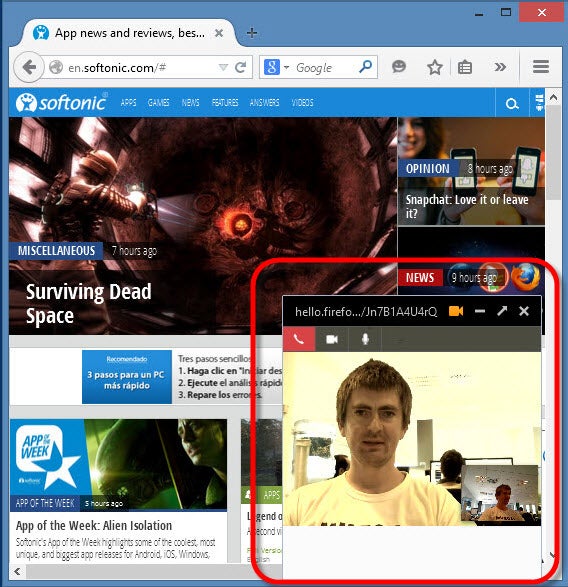Open the APPS menu on Softonic
Viewport: 568px width, 587px height.
point(128,103)
